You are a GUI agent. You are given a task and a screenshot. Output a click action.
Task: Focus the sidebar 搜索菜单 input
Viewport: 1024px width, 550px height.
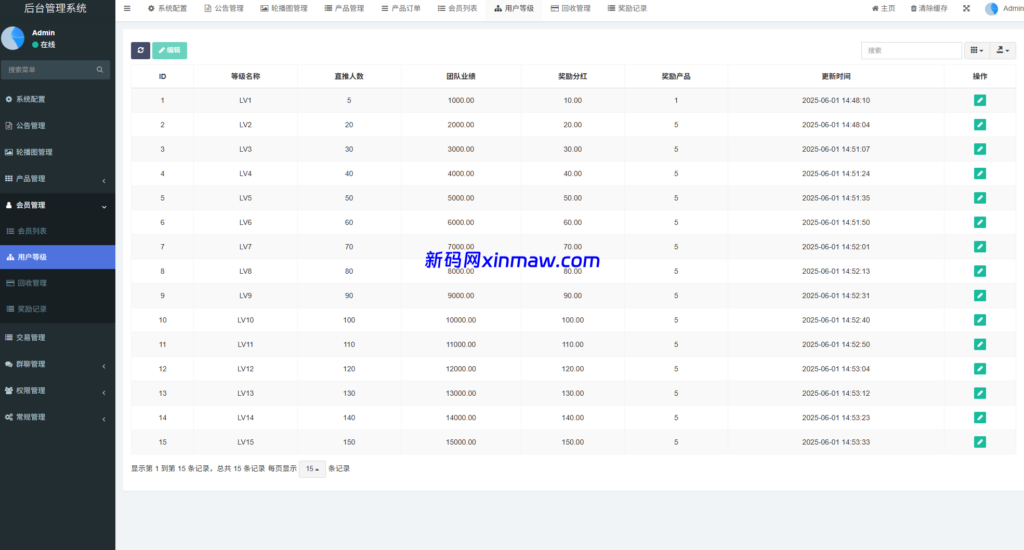point(49,69)
